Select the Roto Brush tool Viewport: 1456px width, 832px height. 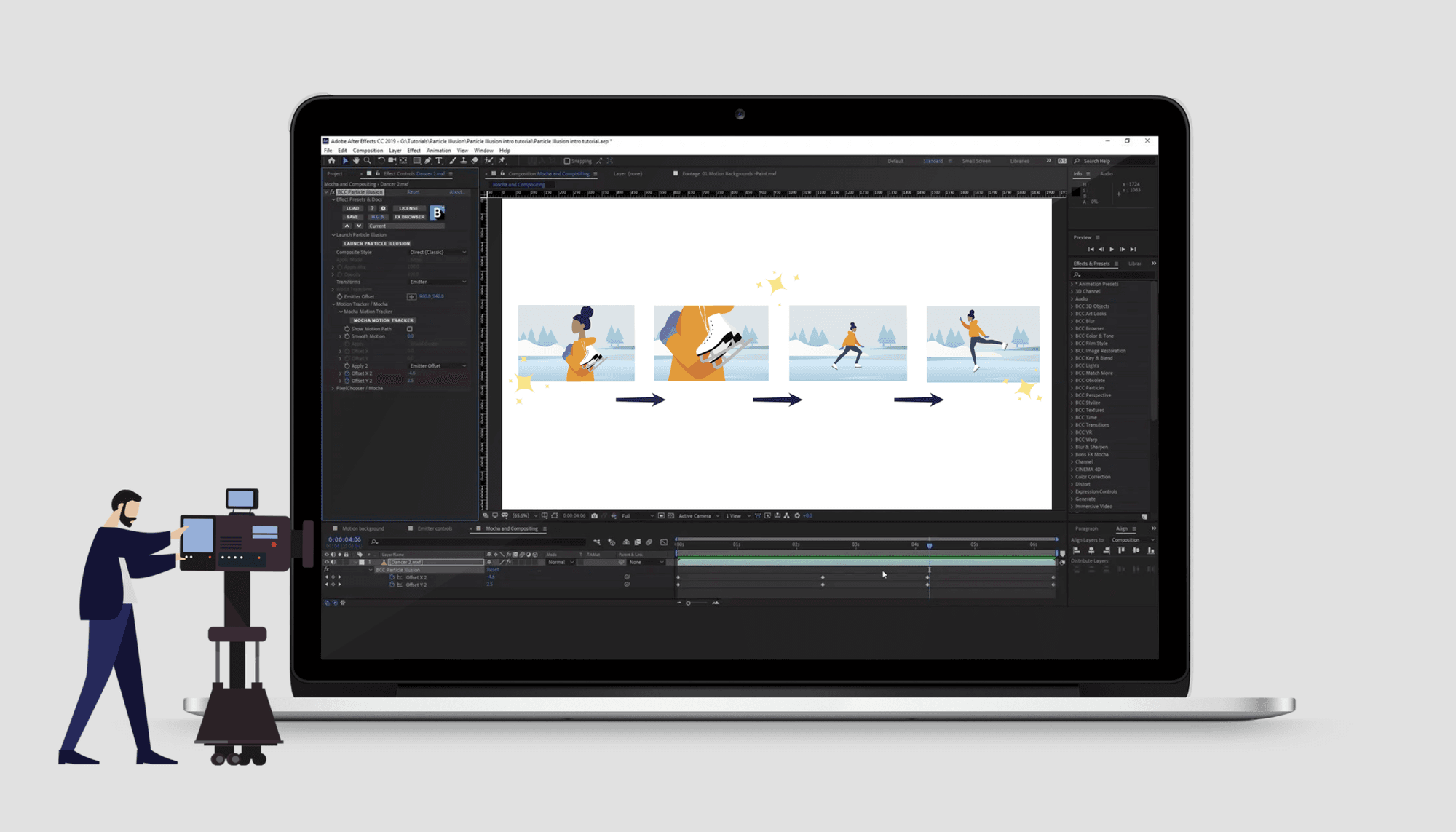pos(489,161)
